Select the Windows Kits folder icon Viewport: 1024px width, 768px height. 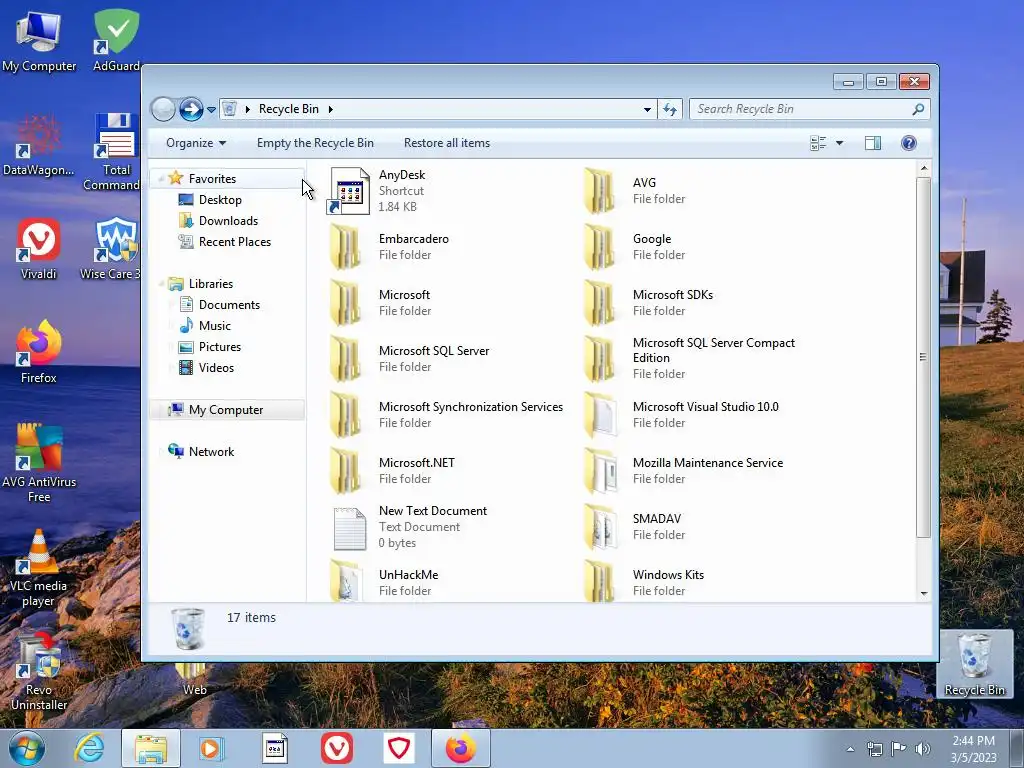600,581
